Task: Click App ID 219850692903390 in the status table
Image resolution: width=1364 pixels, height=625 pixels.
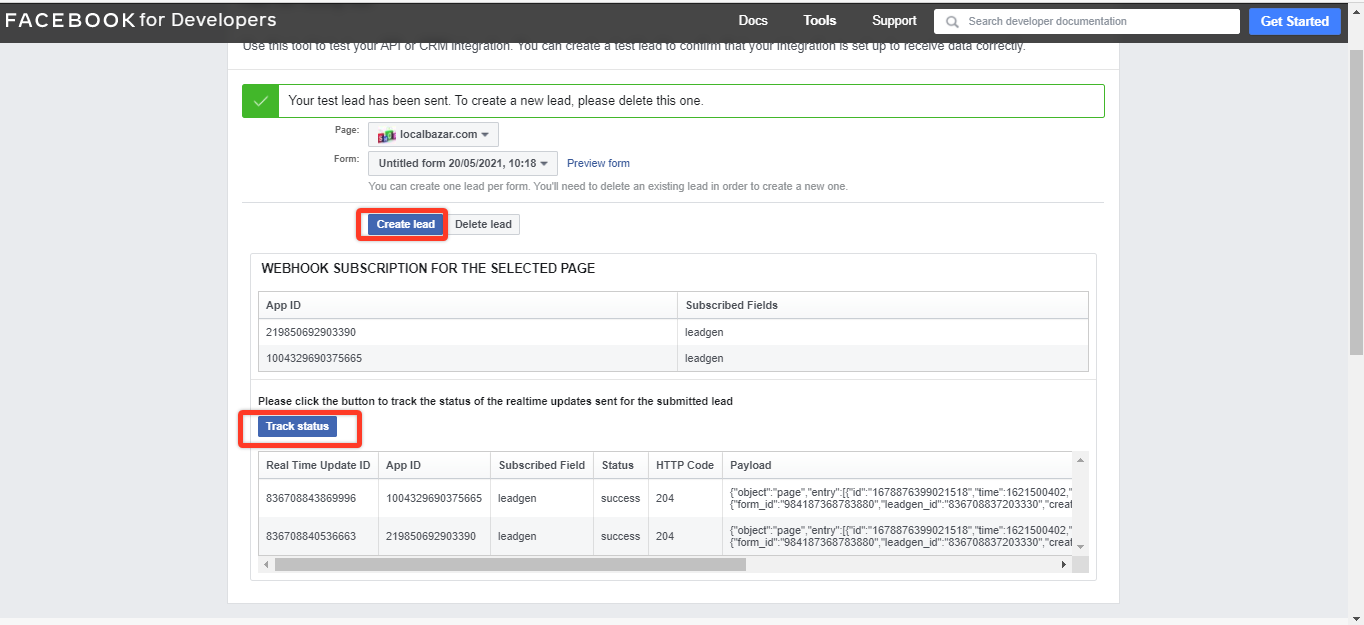Action: pos(430,536)
